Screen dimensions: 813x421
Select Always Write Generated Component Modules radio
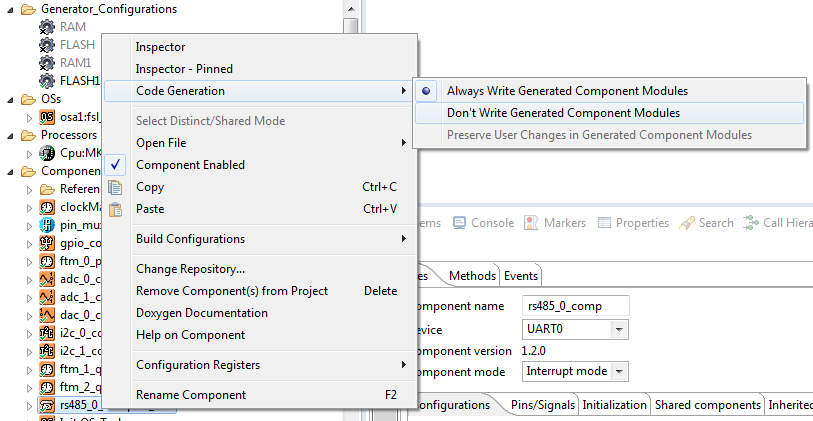pos(427,91)
